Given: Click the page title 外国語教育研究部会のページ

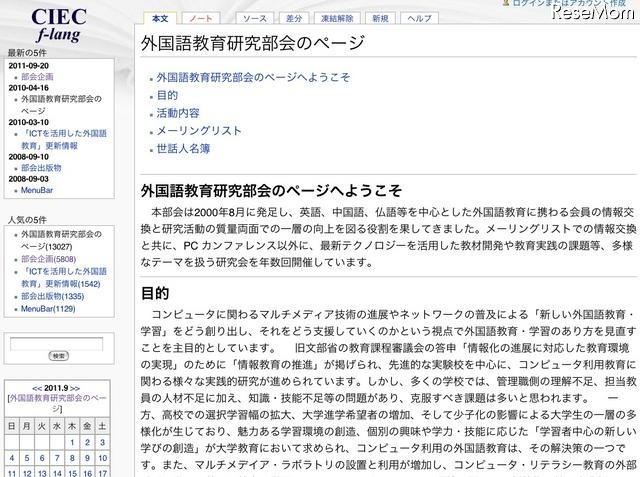Looking at the screenshot, I should point(253,43).
